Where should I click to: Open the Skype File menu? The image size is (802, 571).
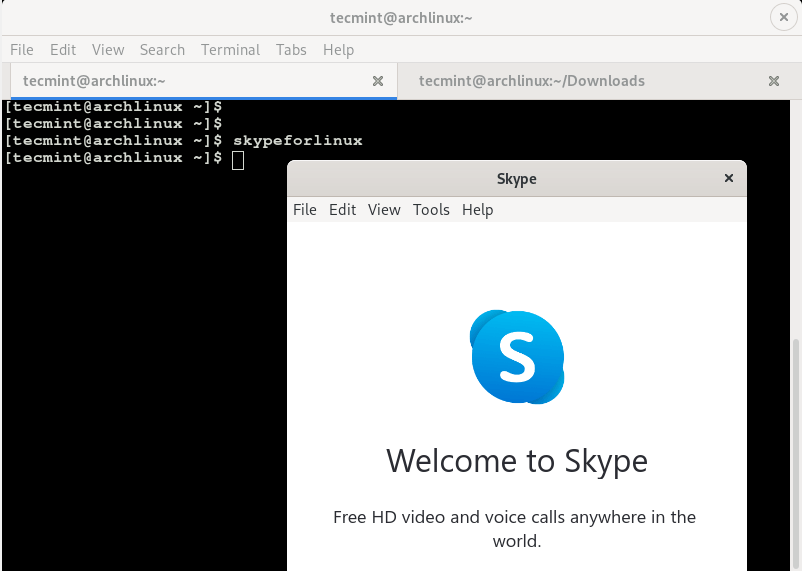click(305, 209)
